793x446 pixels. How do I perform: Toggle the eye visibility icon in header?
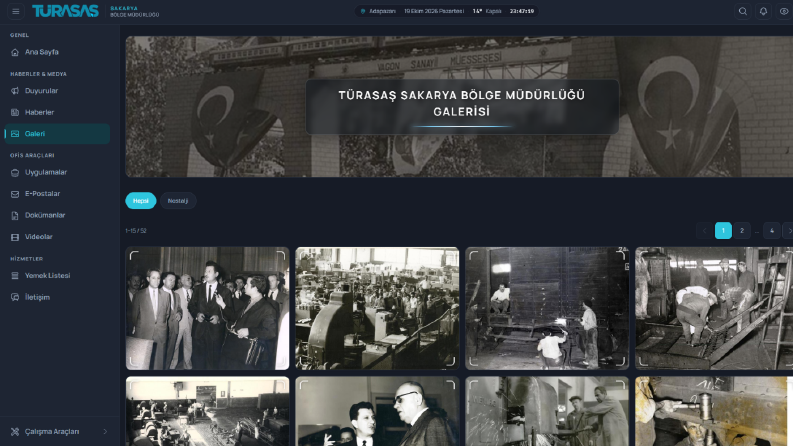point(784,11)
